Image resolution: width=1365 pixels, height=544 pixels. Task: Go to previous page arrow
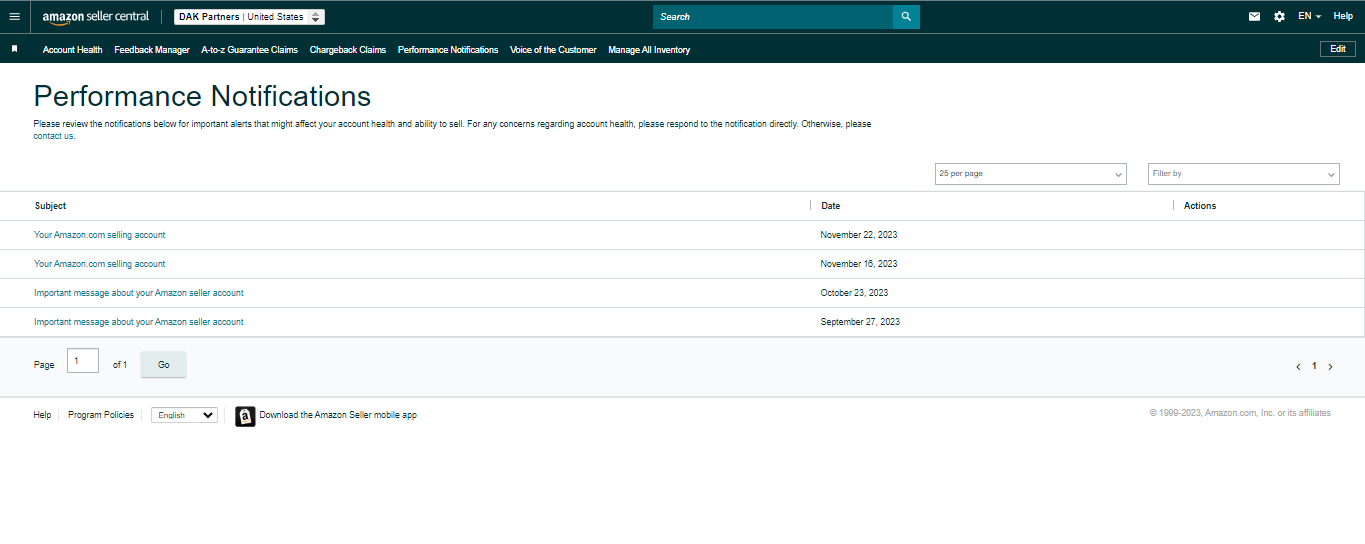[1298, 367]
